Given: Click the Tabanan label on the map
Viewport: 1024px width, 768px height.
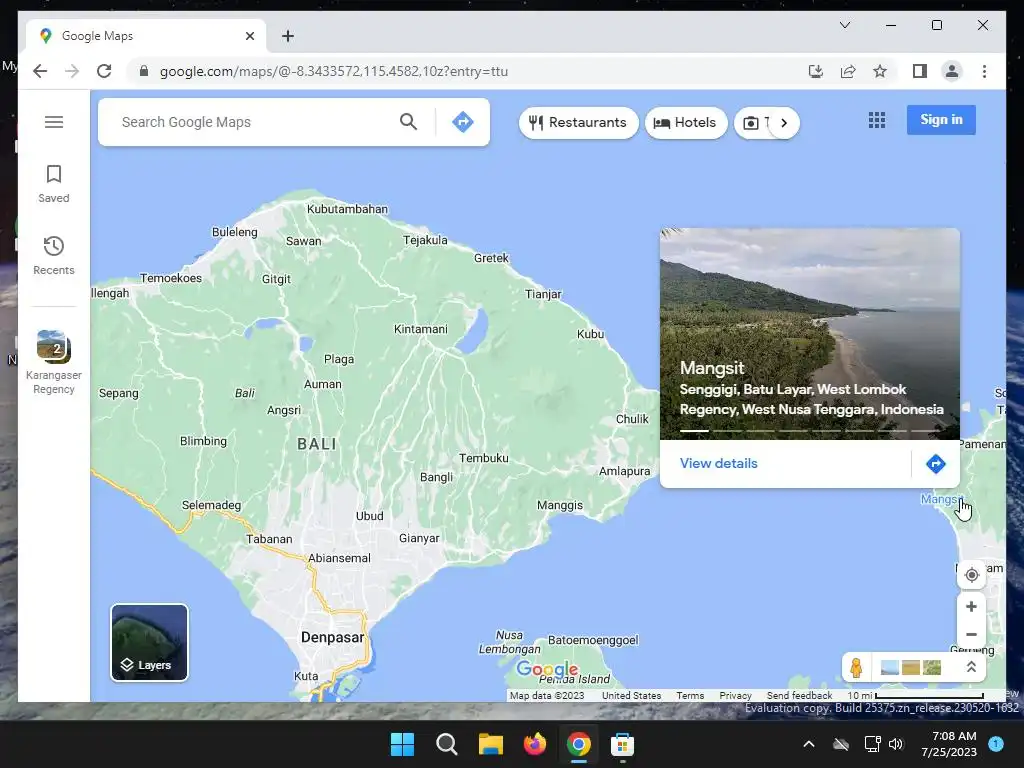Looking at the screenshot, I should click(x=269, y=539).
